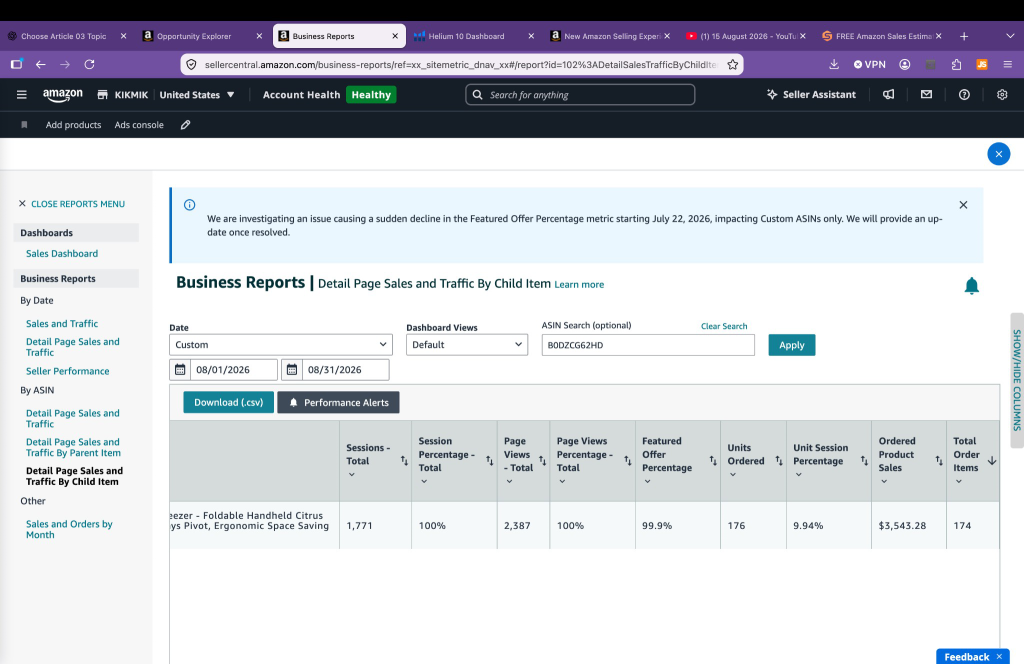Bookmark this page with the star icon
This screenshot has width=1024, height=664.
tap(733, 64)
